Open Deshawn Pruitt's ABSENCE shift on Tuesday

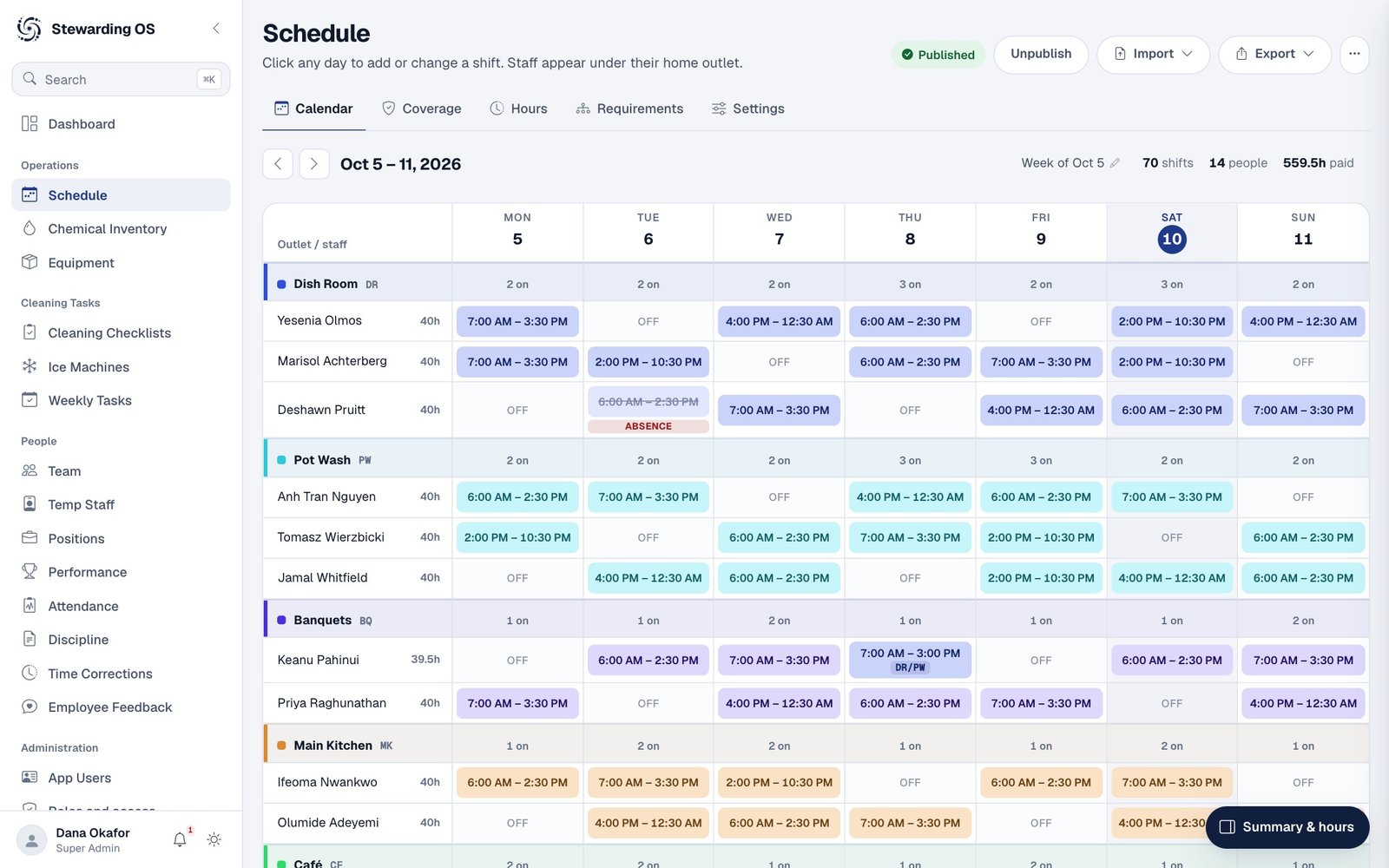(648, 410)
